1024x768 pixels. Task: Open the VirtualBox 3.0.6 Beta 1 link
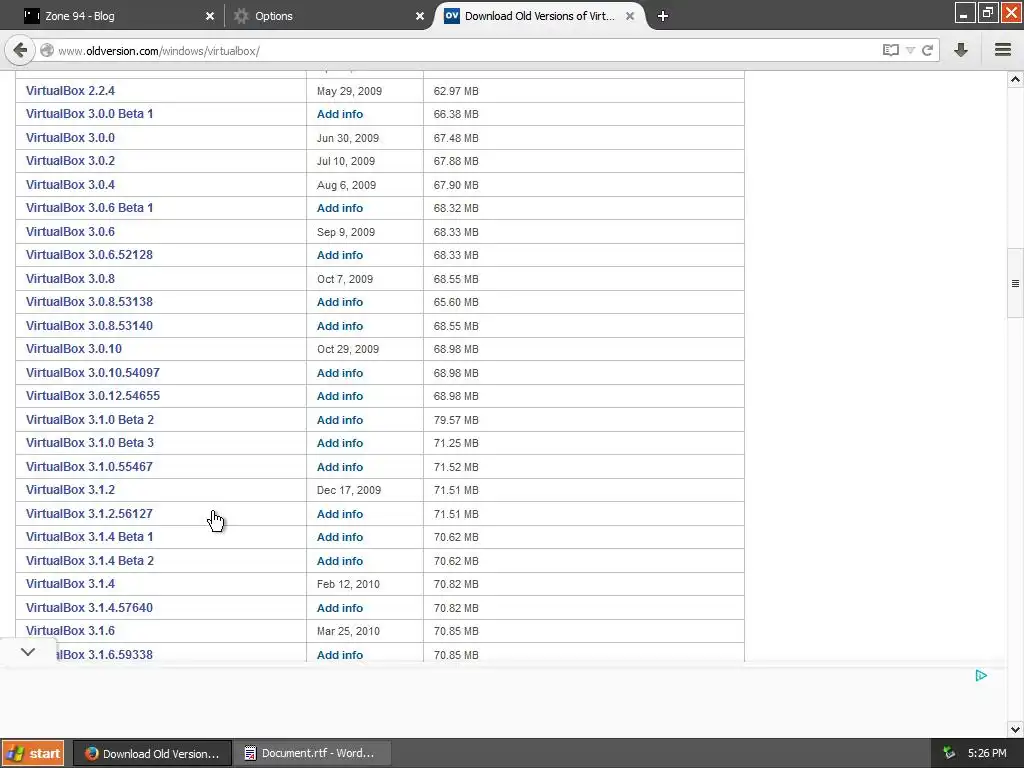click(89, 208)
